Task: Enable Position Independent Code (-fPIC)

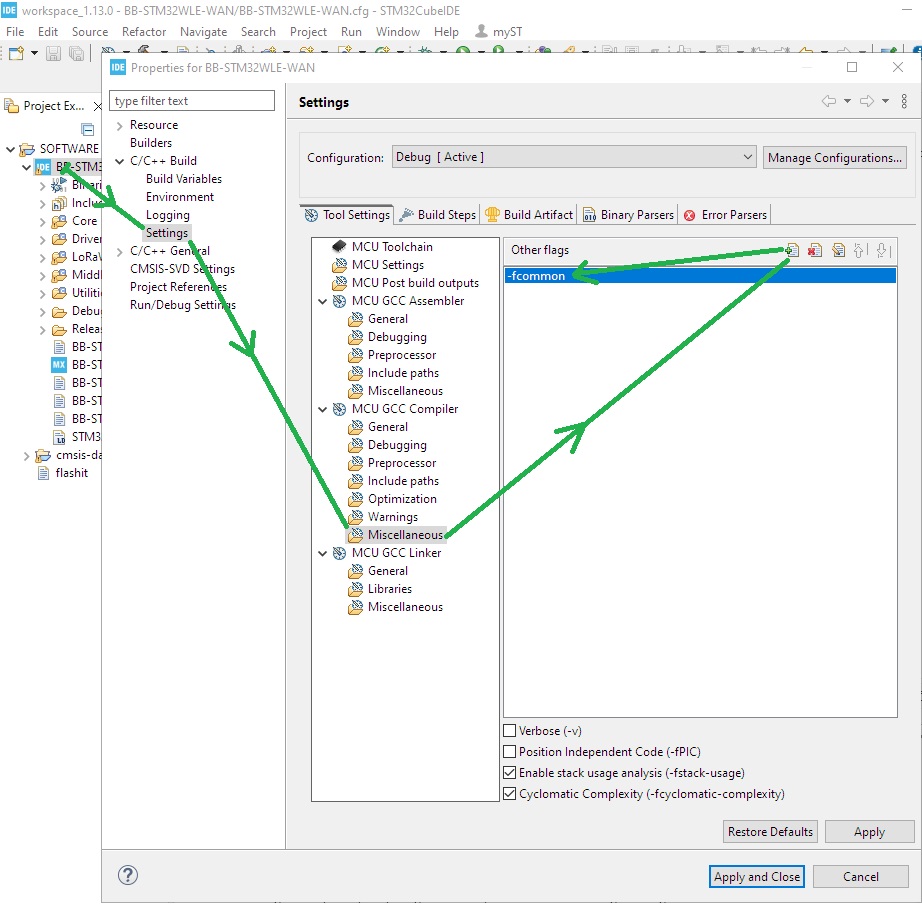Action: 510,752
